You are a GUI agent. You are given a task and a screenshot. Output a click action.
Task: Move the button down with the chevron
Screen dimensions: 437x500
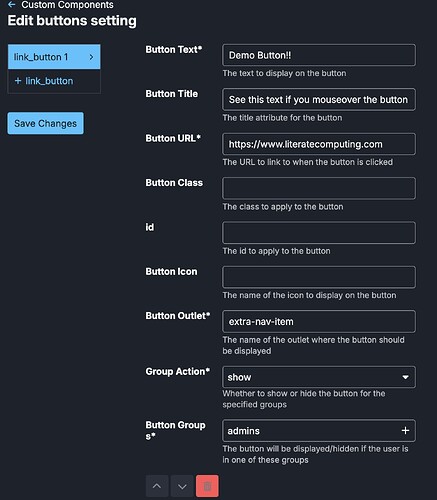pyautogui.click(x=182, y=486)
